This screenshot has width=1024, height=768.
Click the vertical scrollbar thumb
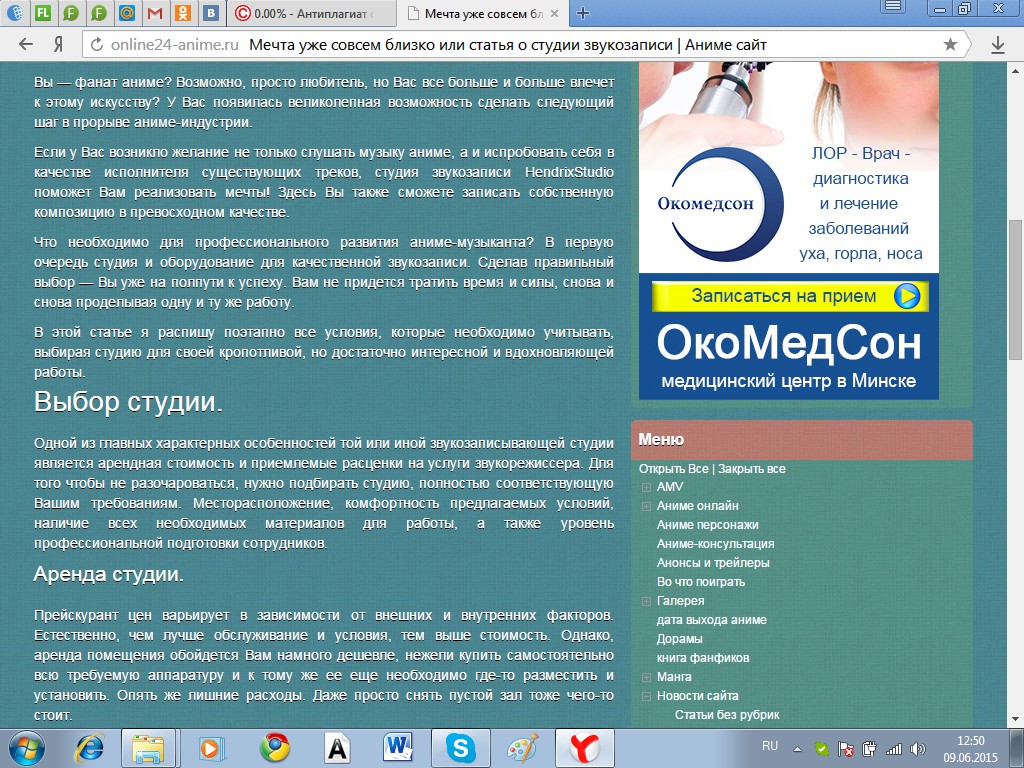(1015, 289)
